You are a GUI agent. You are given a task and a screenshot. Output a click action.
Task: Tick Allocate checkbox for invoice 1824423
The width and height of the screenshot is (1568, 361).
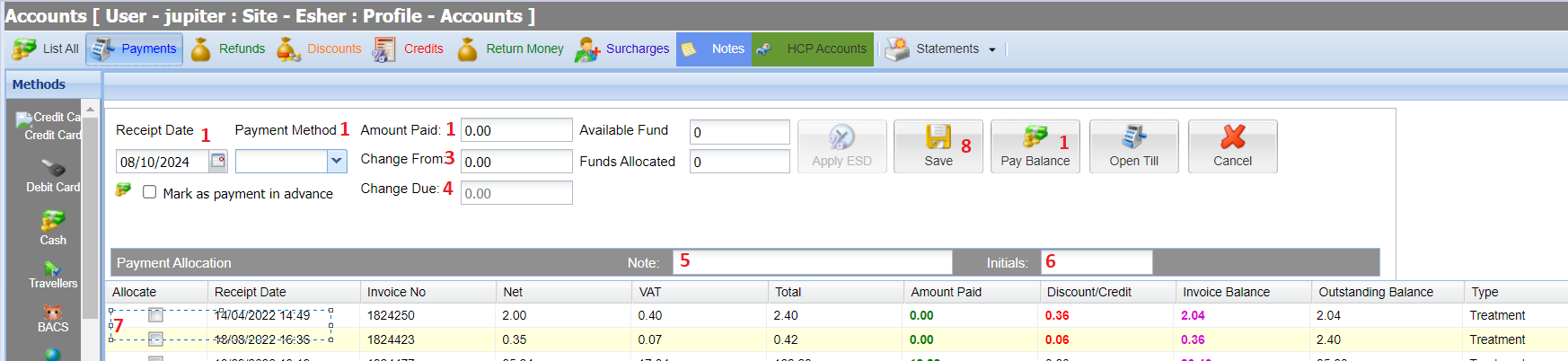pyautogui.click(x=156, y=339)
